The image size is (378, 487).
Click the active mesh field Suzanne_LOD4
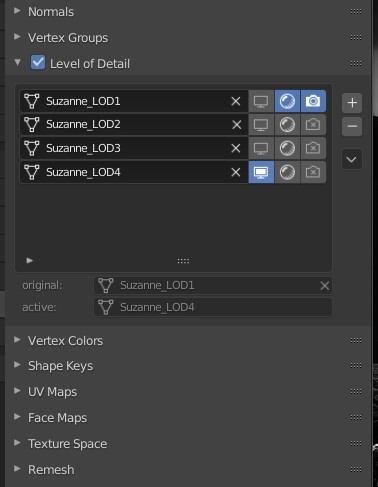click(213, 307)
